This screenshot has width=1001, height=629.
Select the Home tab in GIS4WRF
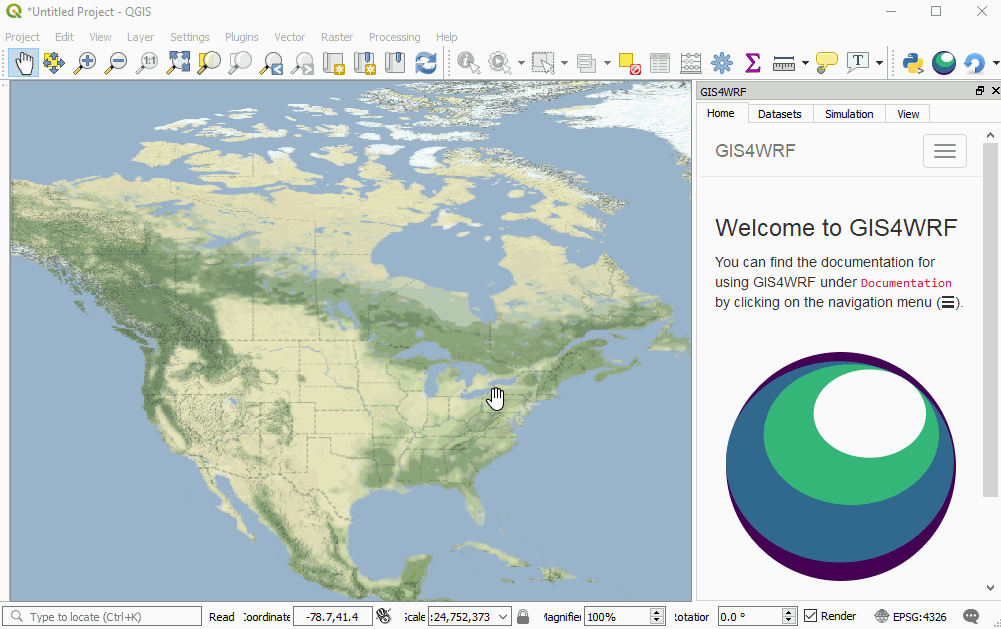pos(721,113)
